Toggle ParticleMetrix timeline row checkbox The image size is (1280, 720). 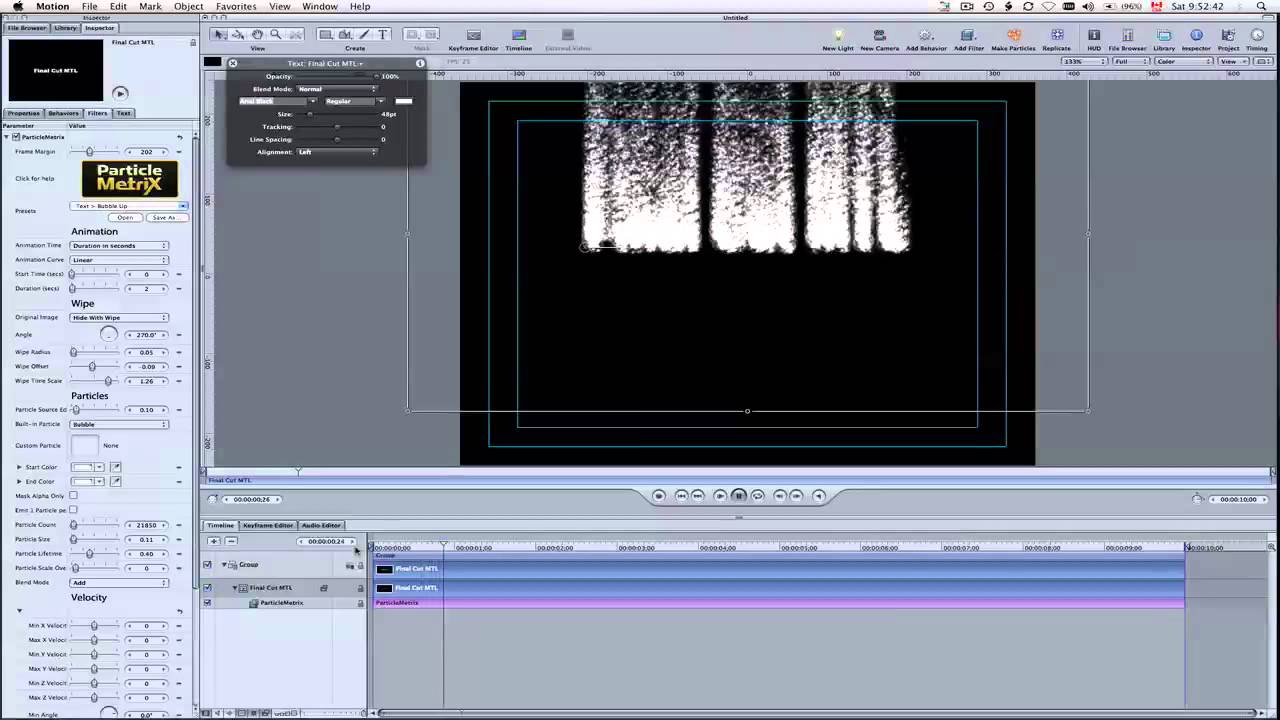(x=207, y=602)
